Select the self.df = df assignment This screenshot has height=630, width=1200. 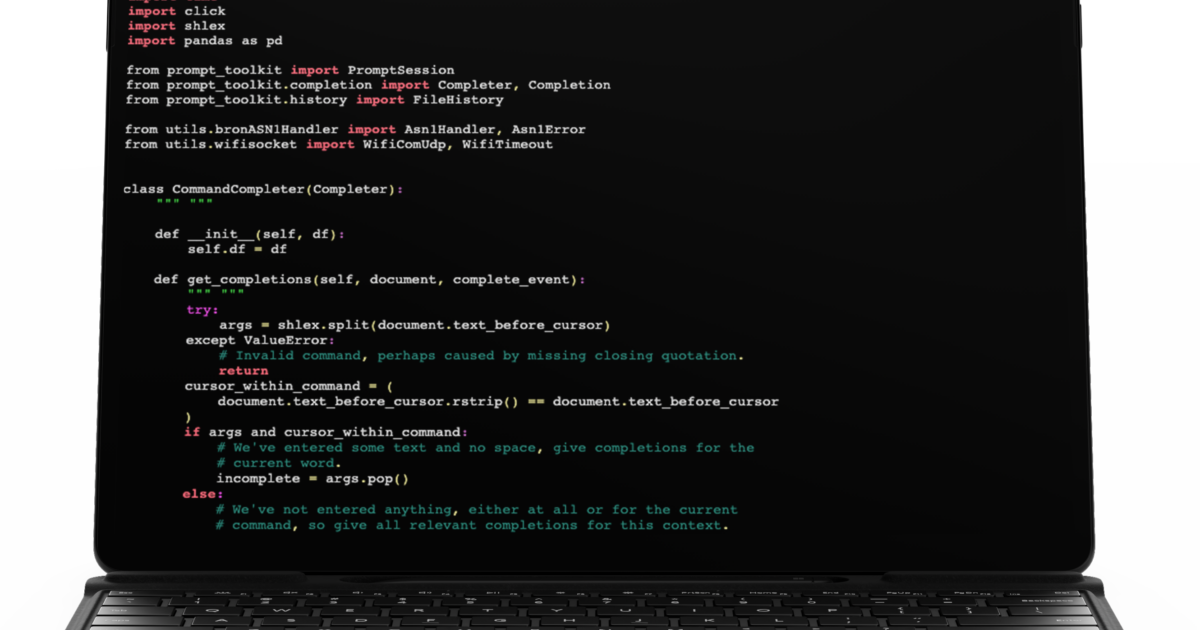(x=237, y=249)
